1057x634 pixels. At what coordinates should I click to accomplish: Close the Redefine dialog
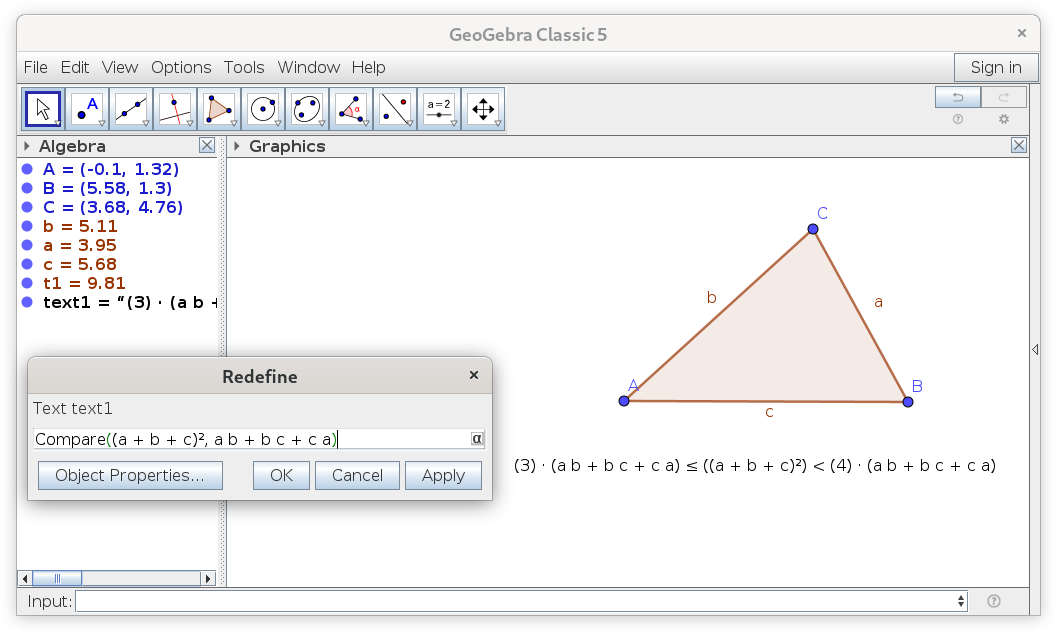(x=474, y=375)
